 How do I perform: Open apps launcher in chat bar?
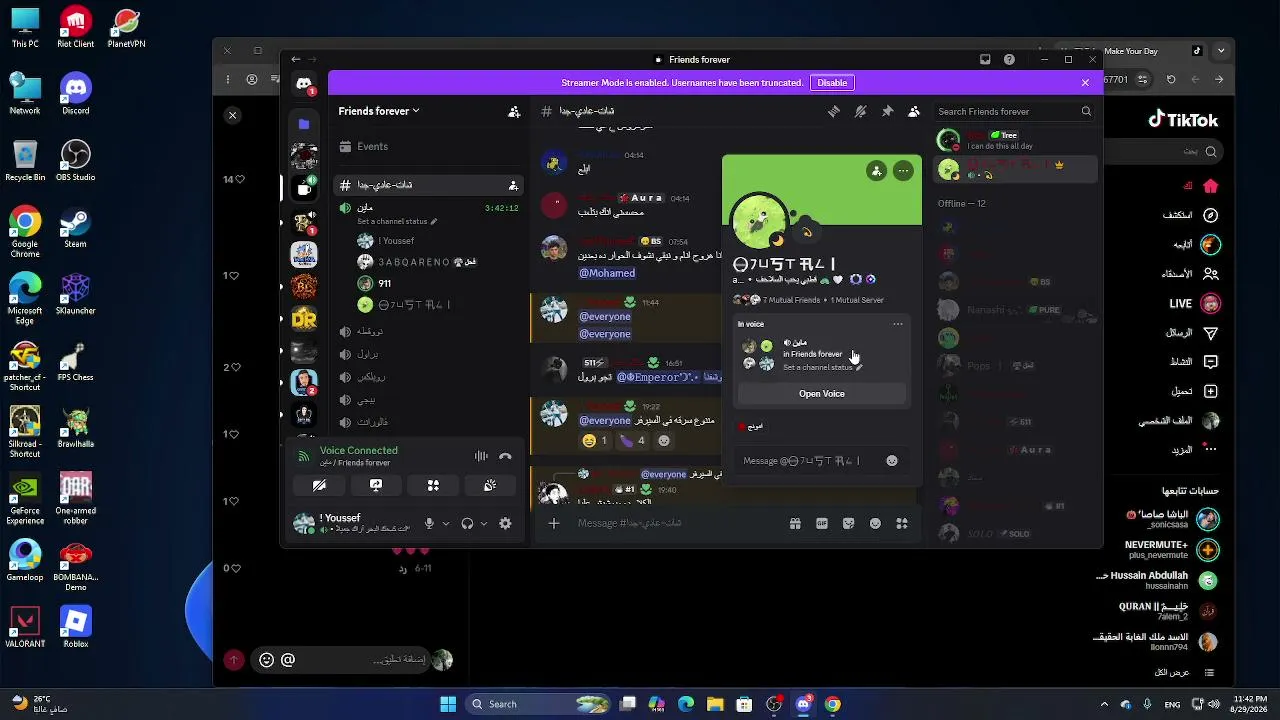(x=902, y=523)
